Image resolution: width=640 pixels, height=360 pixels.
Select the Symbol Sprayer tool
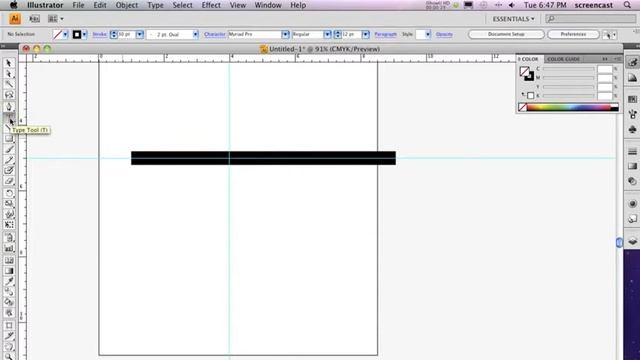(9, 238)
